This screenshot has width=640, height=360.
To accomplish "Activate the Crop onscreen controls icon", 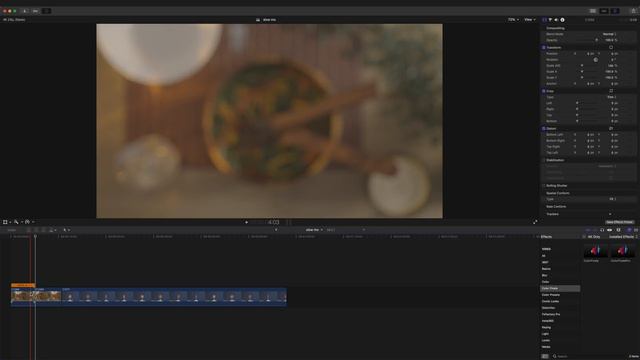I will click(611, 91).
